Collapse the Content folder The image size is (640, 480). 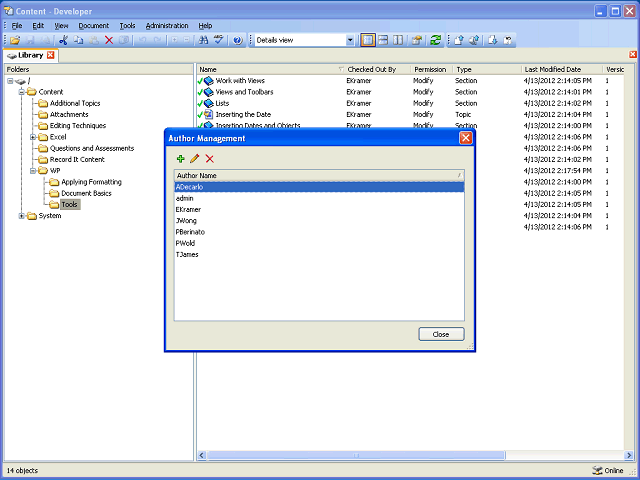(x=22, y=92)
